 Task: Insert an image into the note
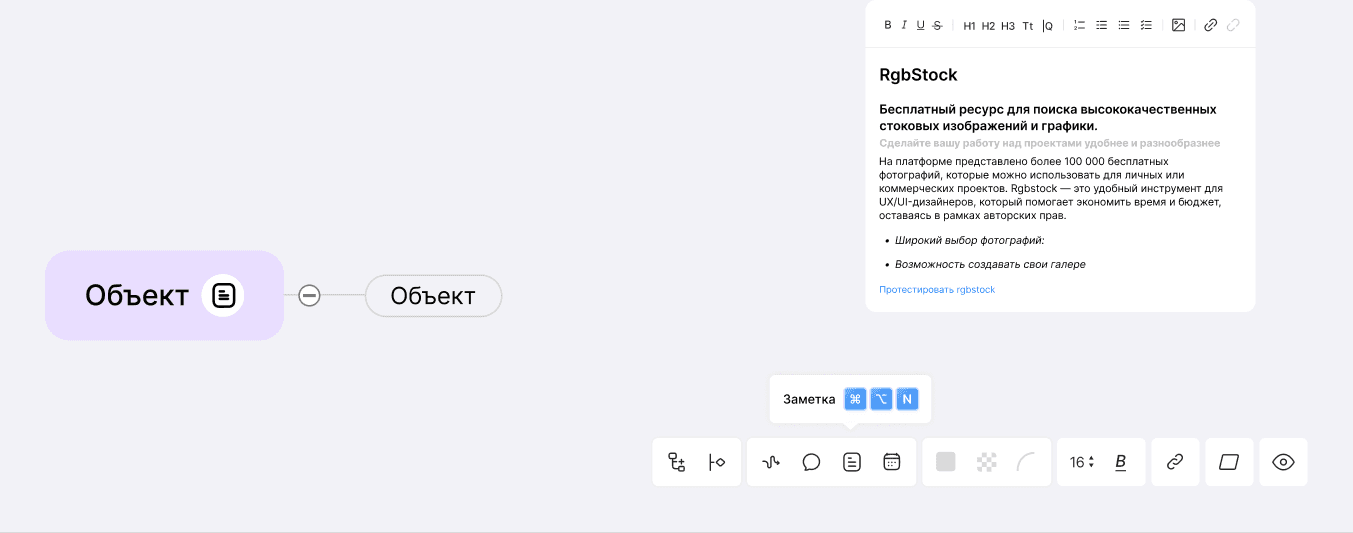1178,25
